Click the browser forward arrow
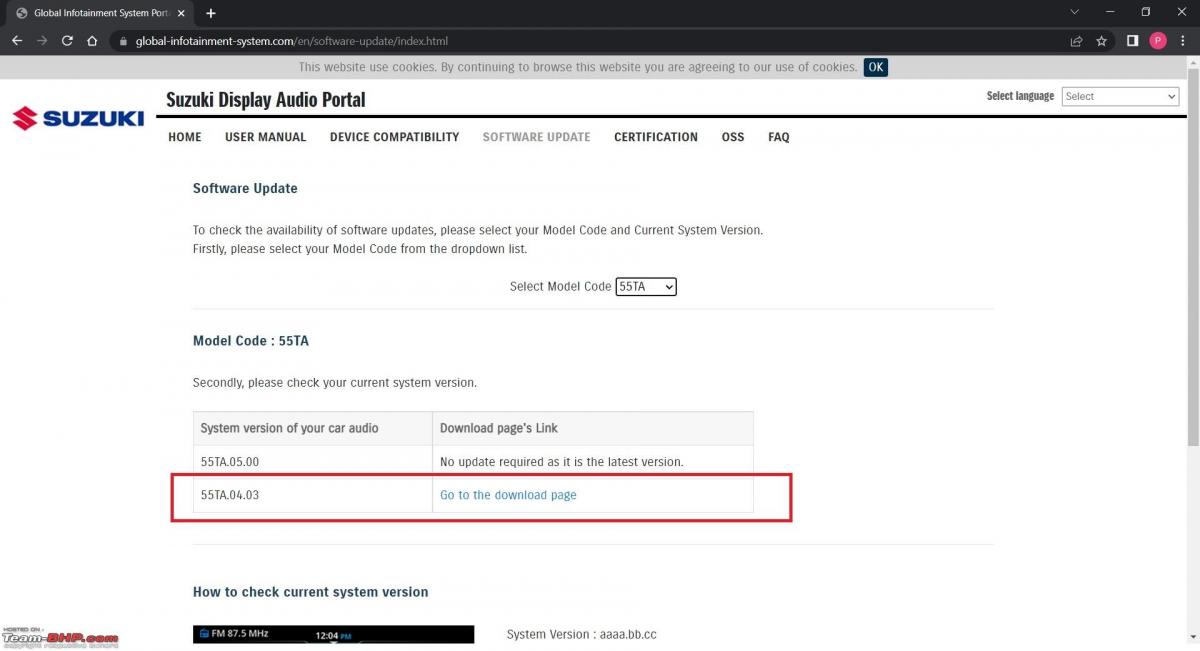This screenshot has width=1200, height=651. pyautogui.click(x=42, y=41)
